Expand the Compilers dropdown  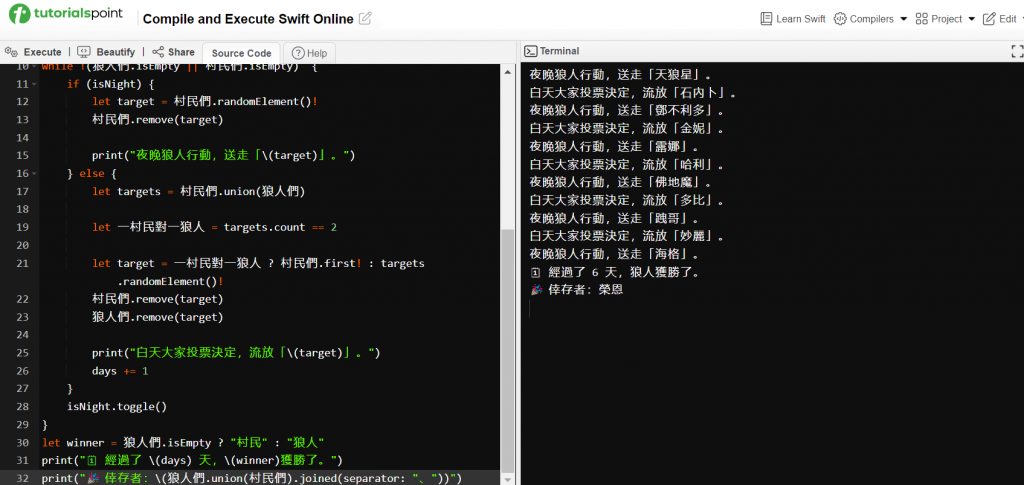871,19
